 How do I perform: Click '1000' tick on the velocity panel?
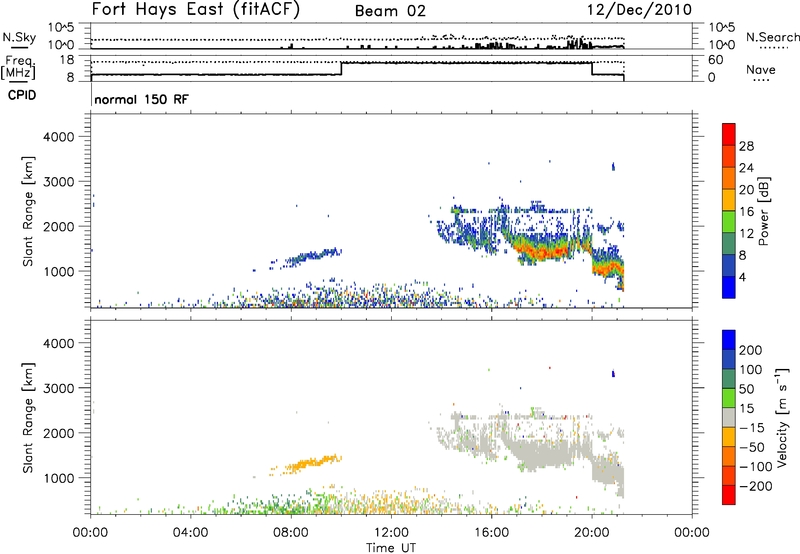point(59,478)
